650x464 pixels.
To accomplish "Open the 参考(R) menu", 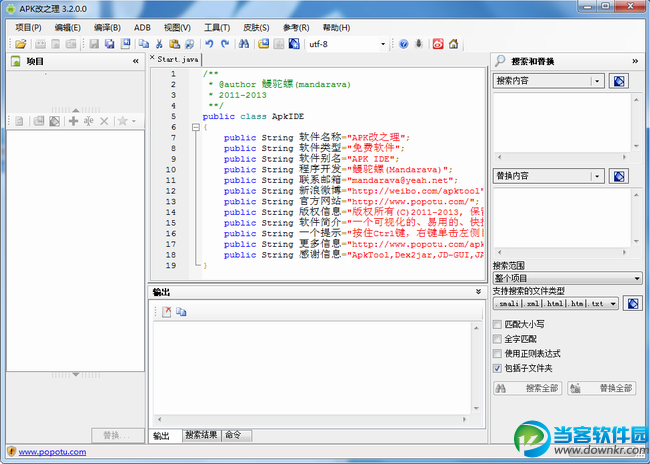I will click(296, 27).
